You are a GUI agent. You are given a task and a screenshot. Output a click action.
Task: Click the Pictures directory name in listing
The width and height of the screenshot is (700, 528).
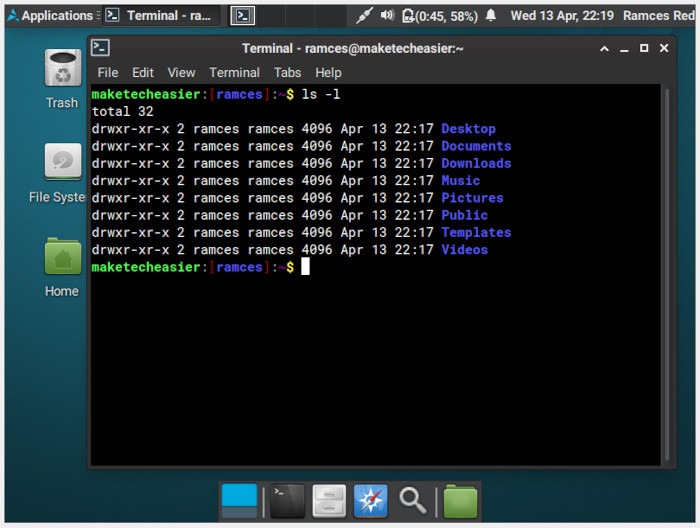(472, 198)
